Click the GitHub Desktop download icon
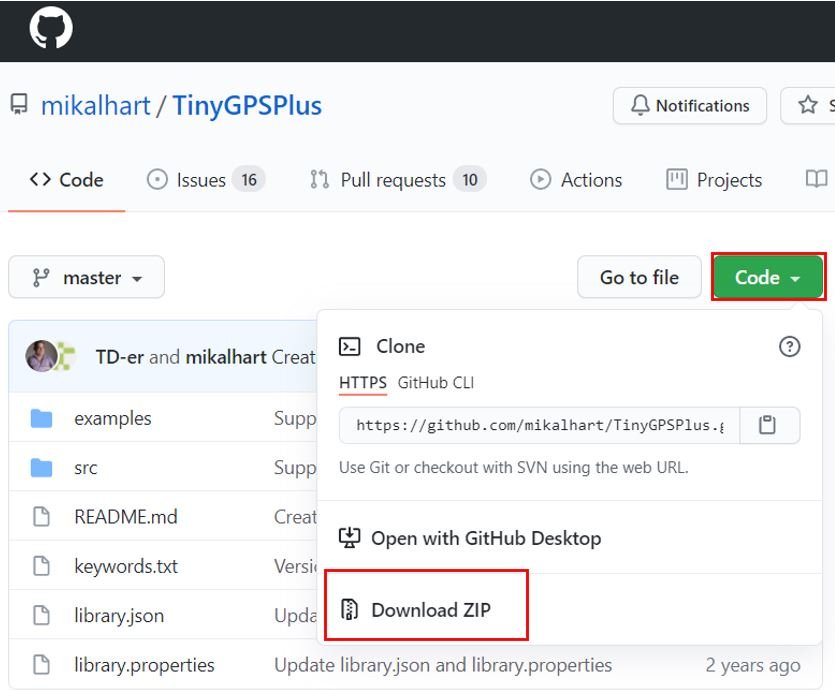835x690 pixels. (349, 537)
